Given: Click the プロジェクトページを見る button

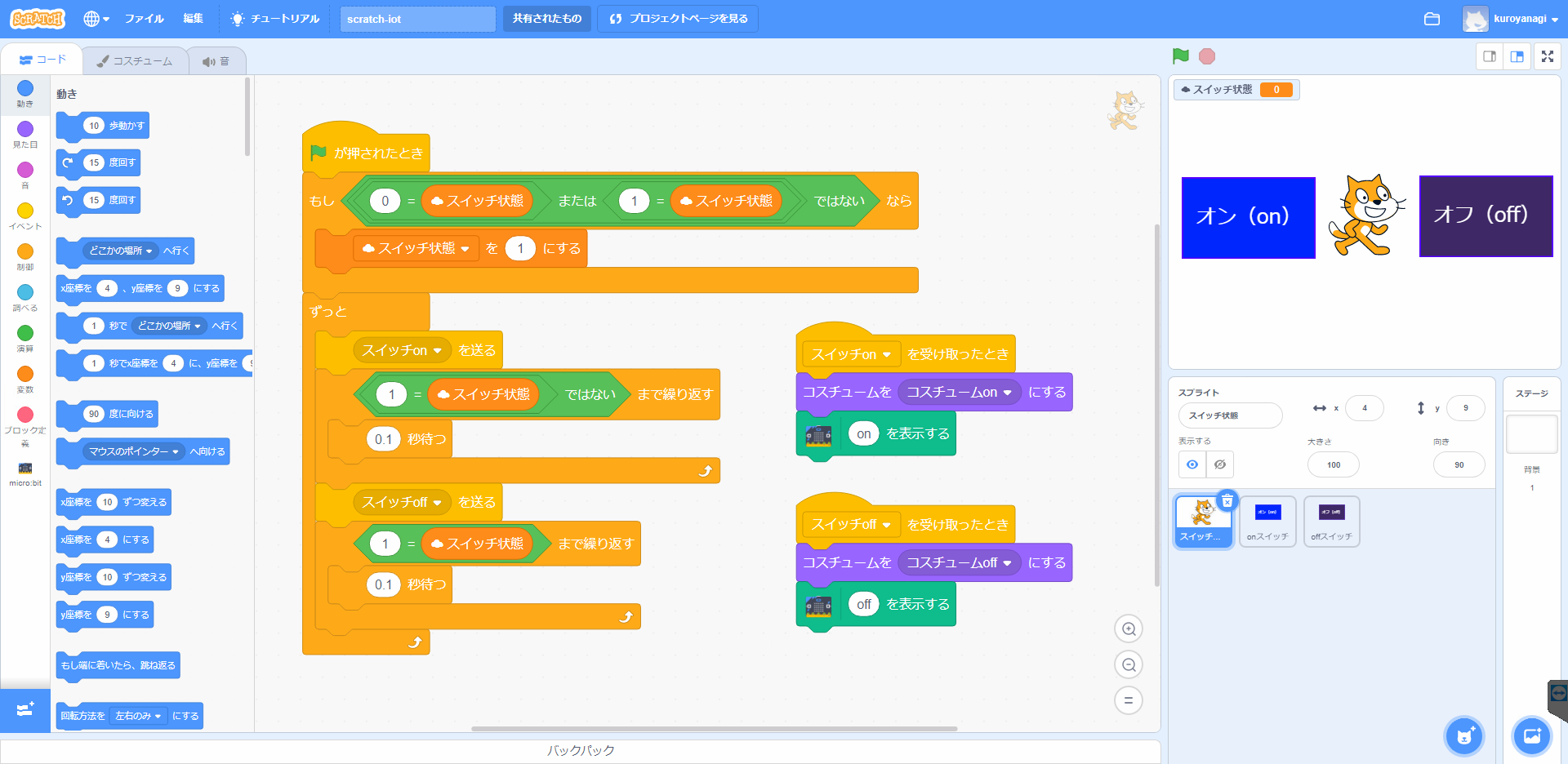Looking at the screenshot, I should pyautogui.click(x=677, y=18).
